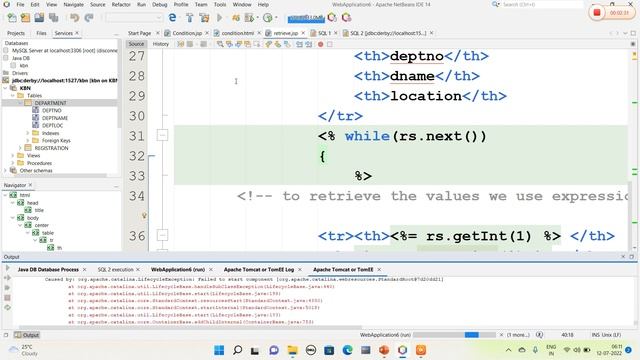This screenshot has height=360, width=640.
Task: Expand the Indexes folder
Action: (x=28, y=133)
